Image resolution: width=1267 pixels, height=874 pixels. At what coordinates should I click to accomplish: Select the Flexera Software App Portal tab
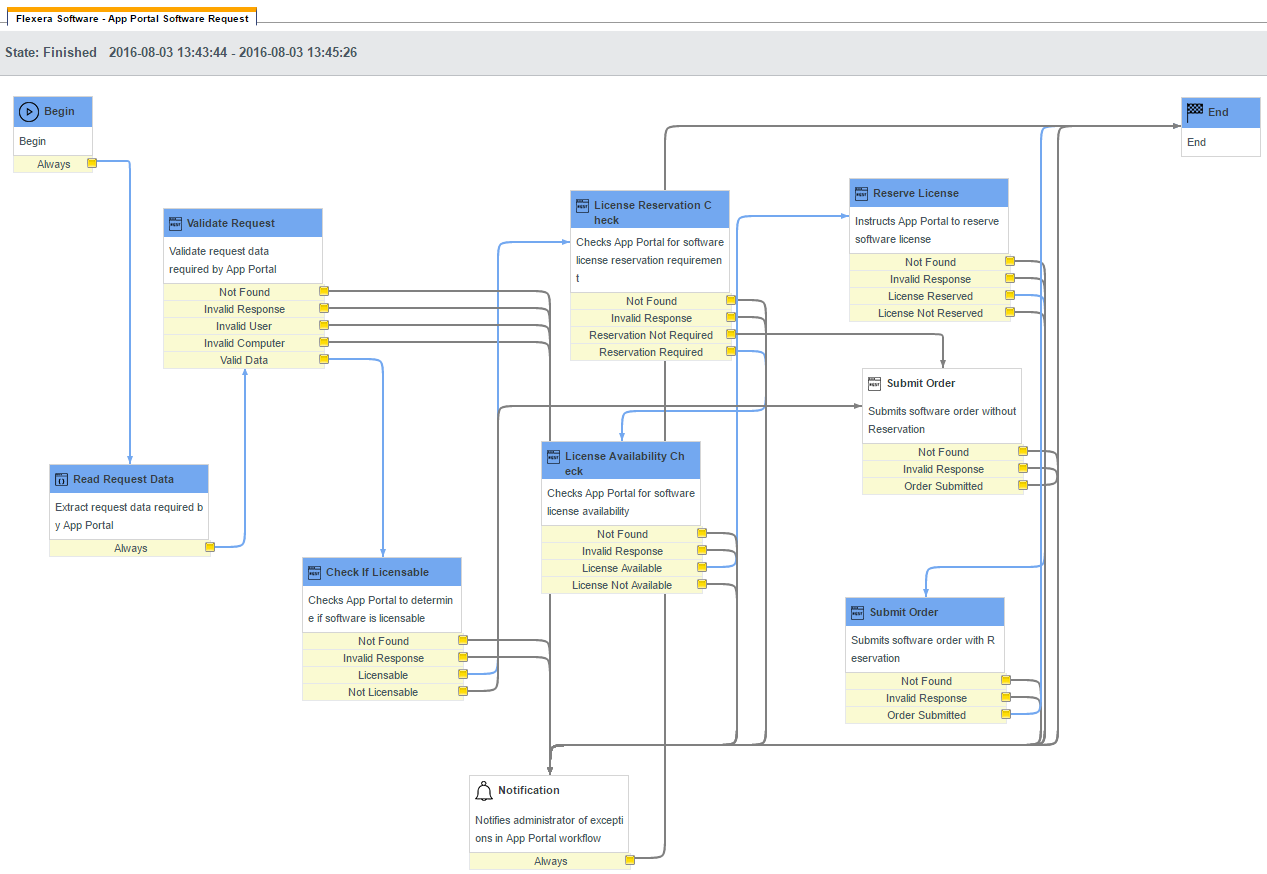(x=132, y=18)
